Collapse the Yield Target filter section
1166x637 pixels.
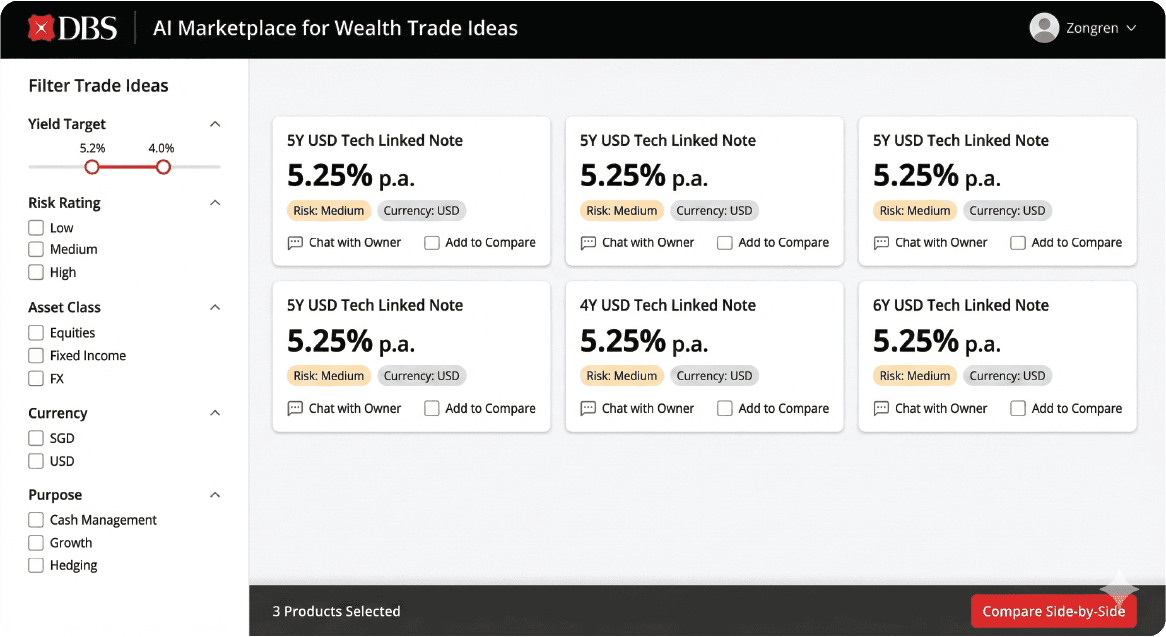[214, 124]
